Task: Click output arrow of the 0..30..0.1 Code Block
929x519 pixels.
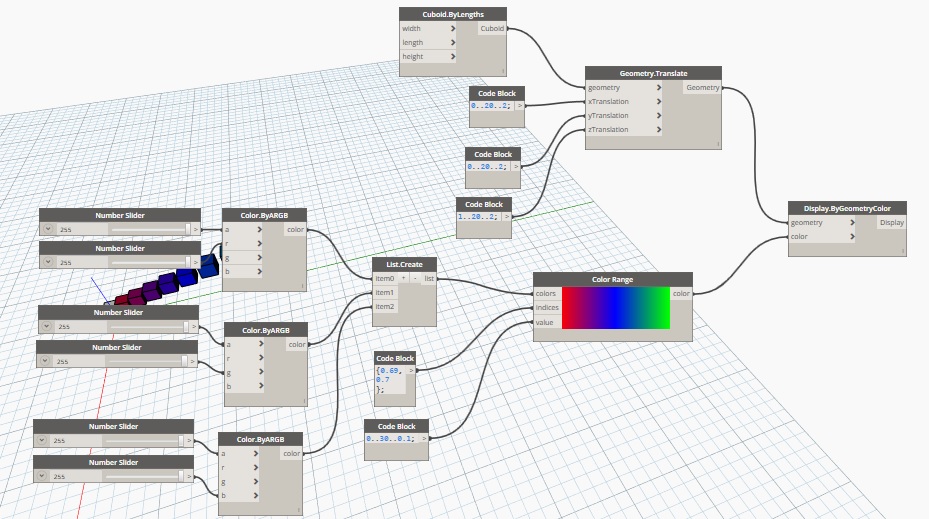Action: coord(423,438)
